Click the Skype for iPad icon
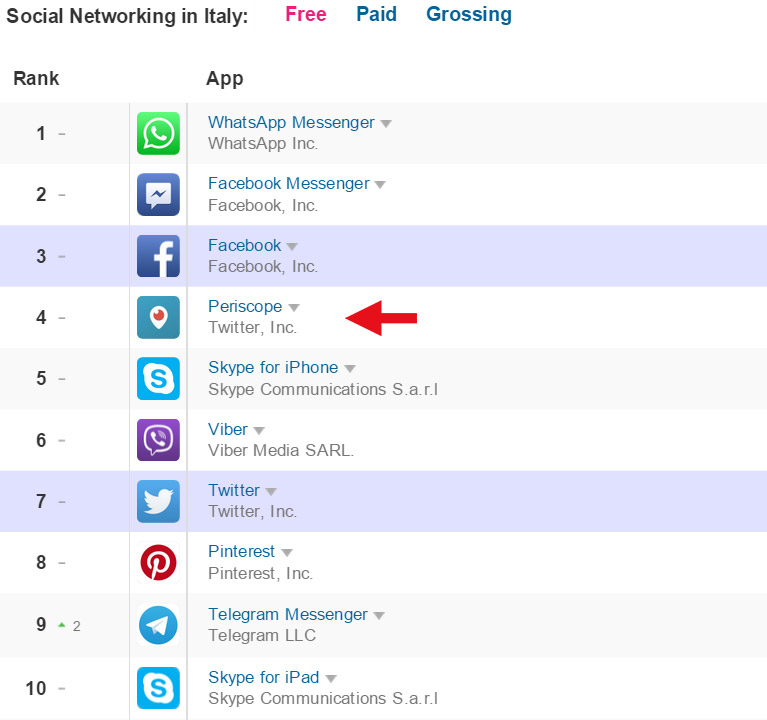Viewport: 767px width, 720px height. point(158,688)
